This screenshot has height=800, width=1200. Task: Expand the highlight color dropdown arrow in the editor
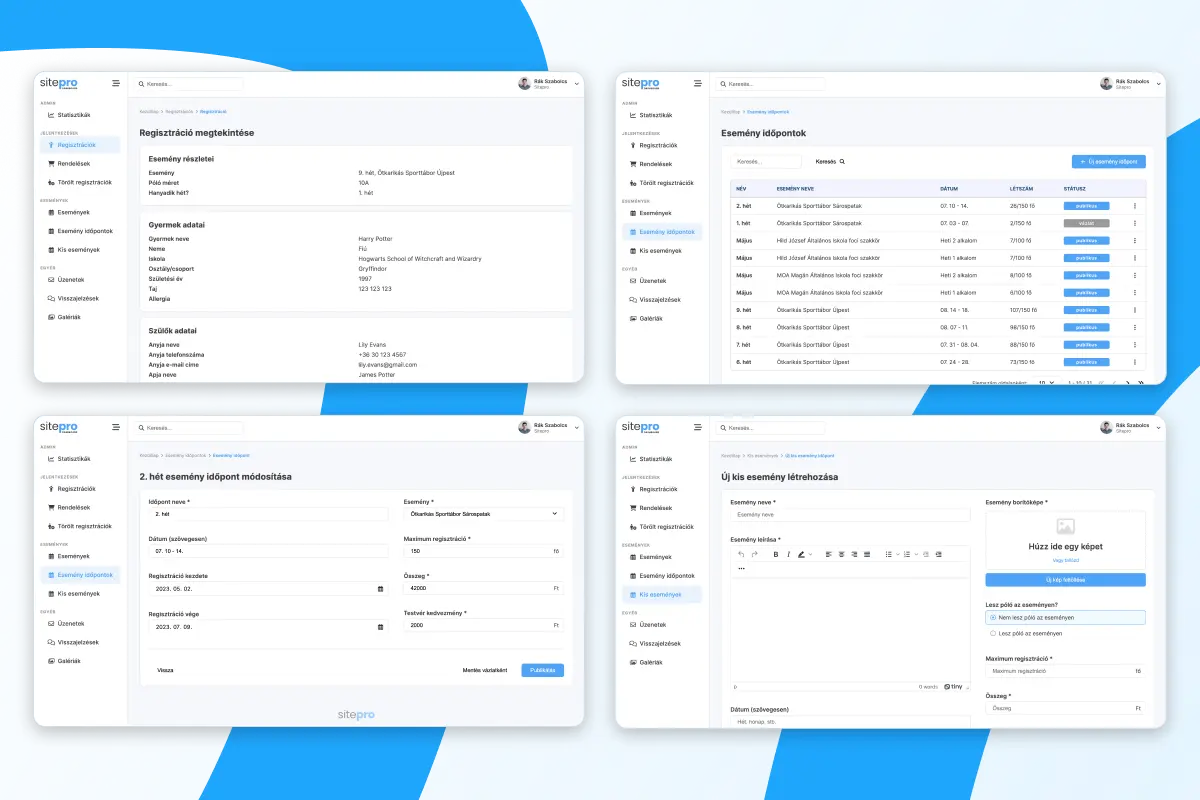coord(810,554)
